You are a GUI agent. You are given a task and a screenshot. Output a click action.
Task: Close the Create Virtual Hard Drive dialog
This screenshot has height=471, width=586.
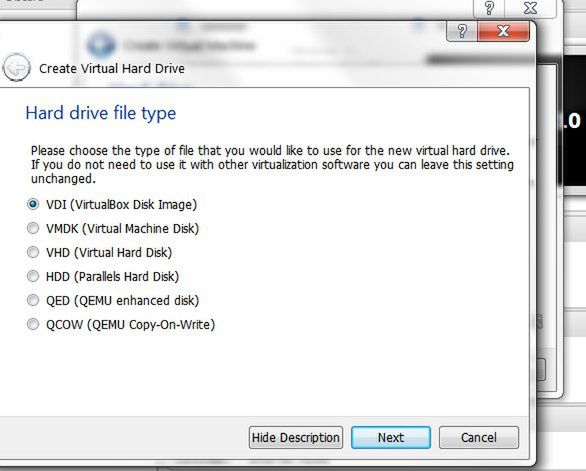point(503,31)
